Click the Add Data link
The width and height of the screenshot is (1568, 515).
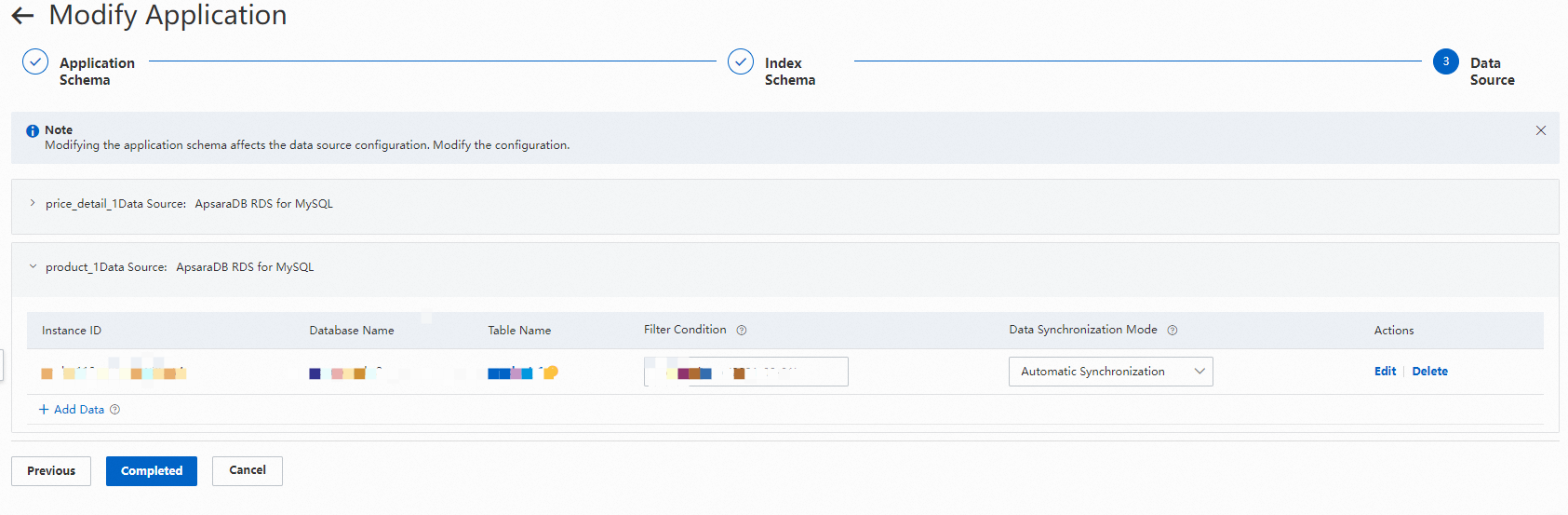pyautogui.click(x=72, y=409)
